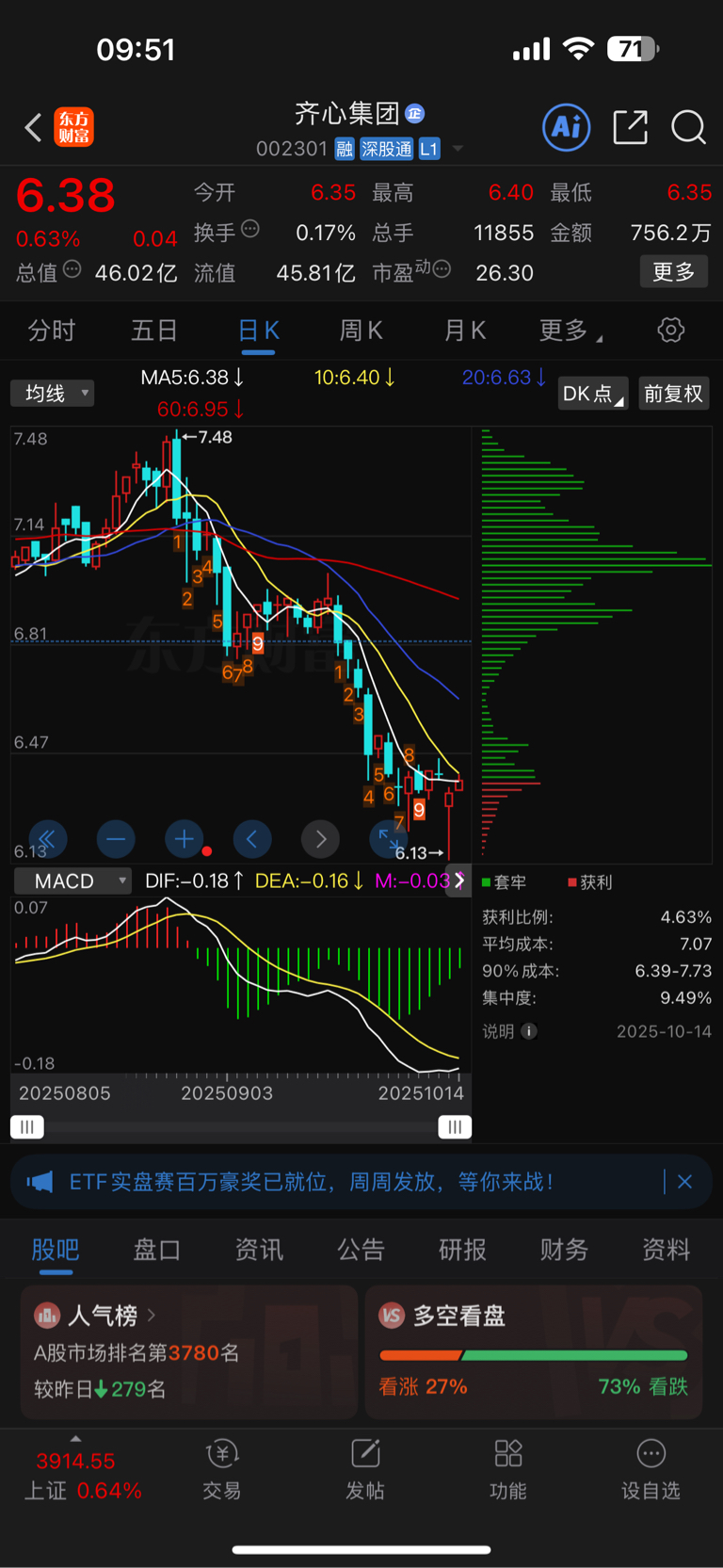Expand the stock code dropdown arrow
This screenshot has height=1568, width=723.
click(x=458, y=149)
